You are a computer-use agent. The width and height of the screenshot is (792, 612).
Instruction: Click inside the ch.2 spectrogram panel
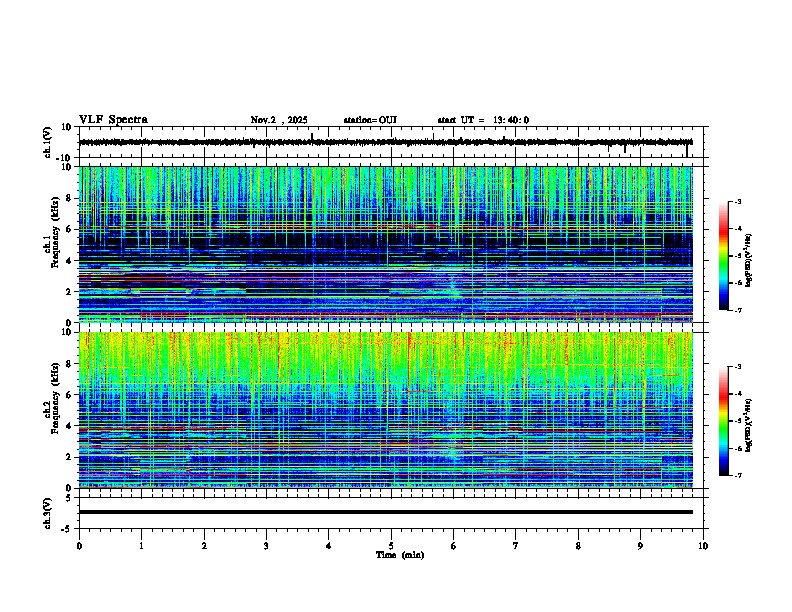(385, 410)
